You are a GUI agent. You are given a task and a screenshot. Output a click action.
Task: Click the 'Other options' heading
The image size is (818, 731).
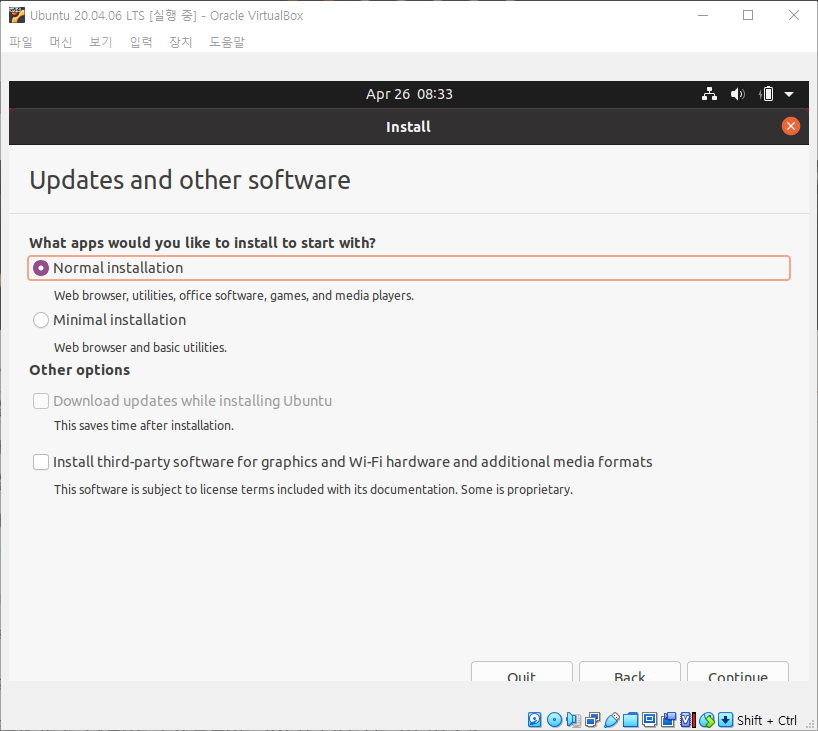pos(79,370)
